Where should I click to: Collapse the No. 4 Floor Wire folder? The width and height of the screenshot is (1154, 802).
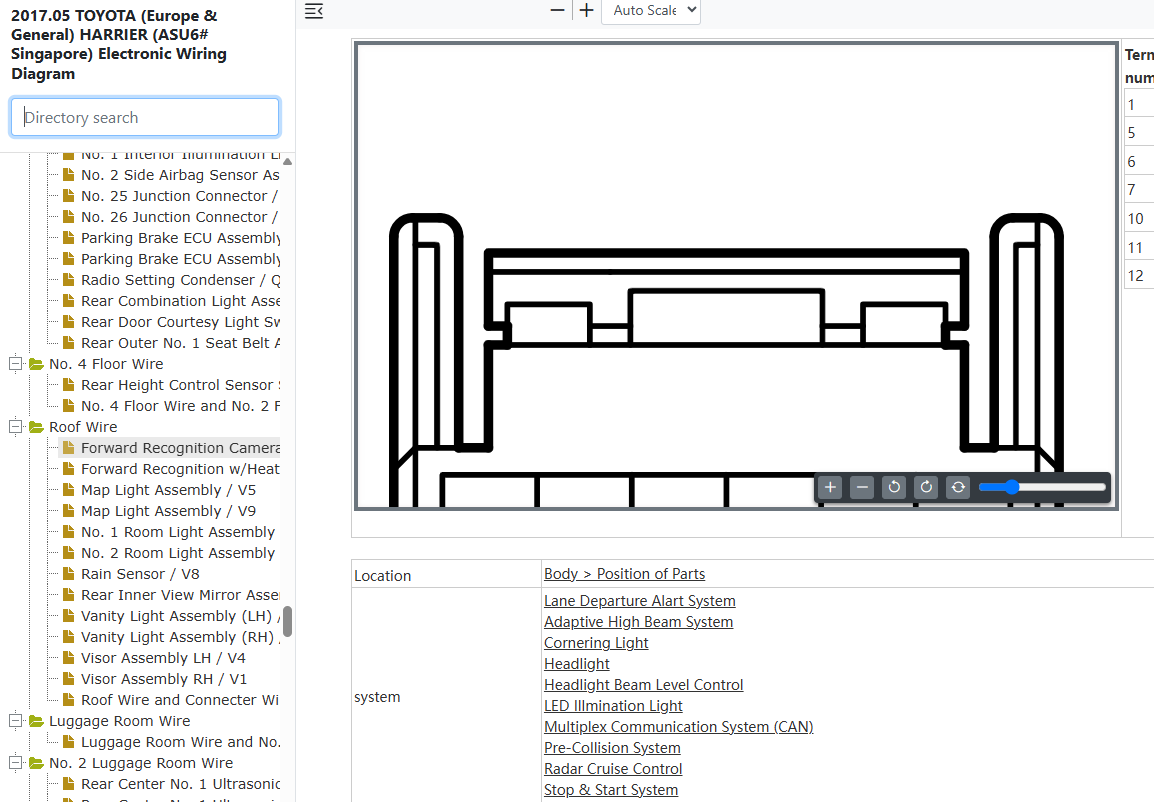(x=15, y=363)
